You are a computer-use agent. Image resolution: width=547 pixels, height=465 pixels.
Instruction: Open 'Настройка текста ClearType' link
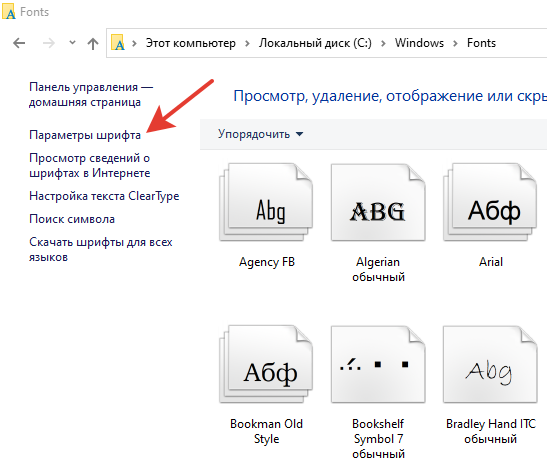[104, 196]
